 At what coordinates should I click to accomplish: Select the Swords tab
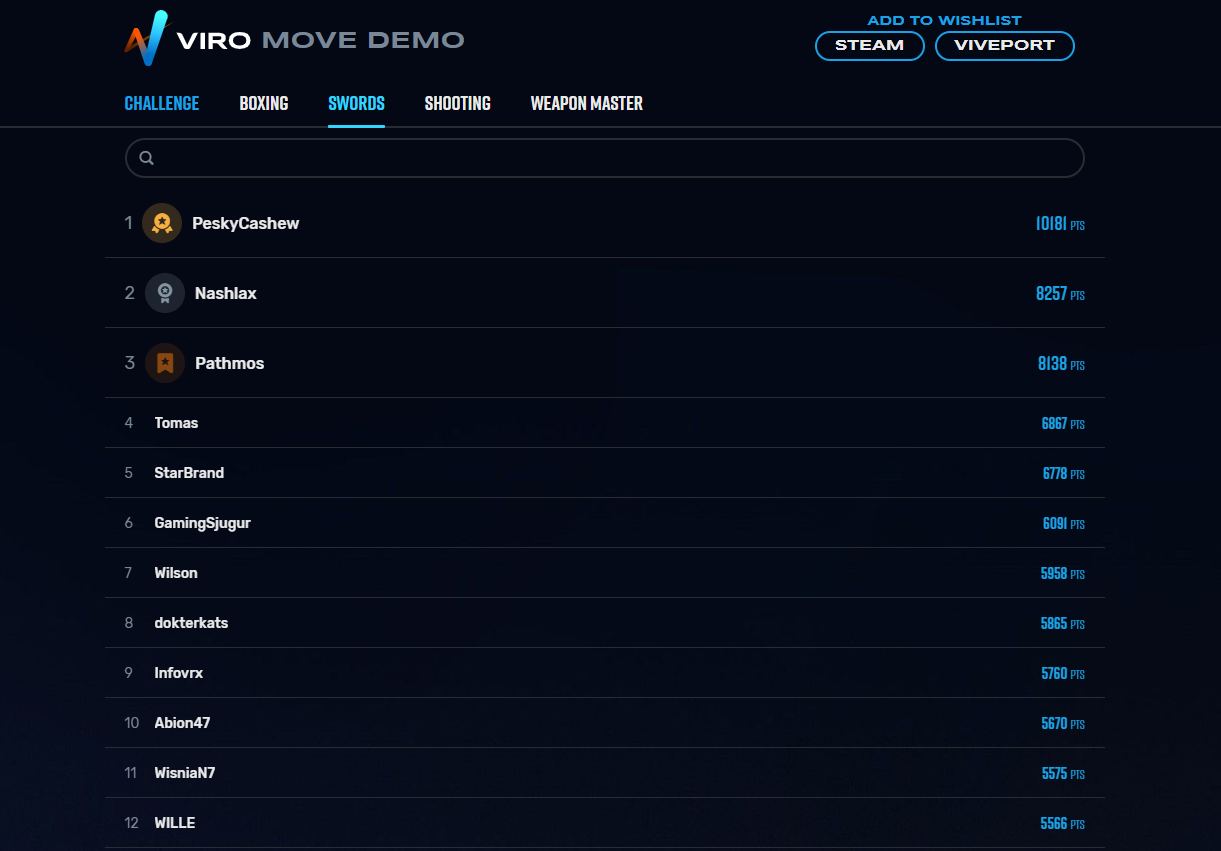pos(357,103)
